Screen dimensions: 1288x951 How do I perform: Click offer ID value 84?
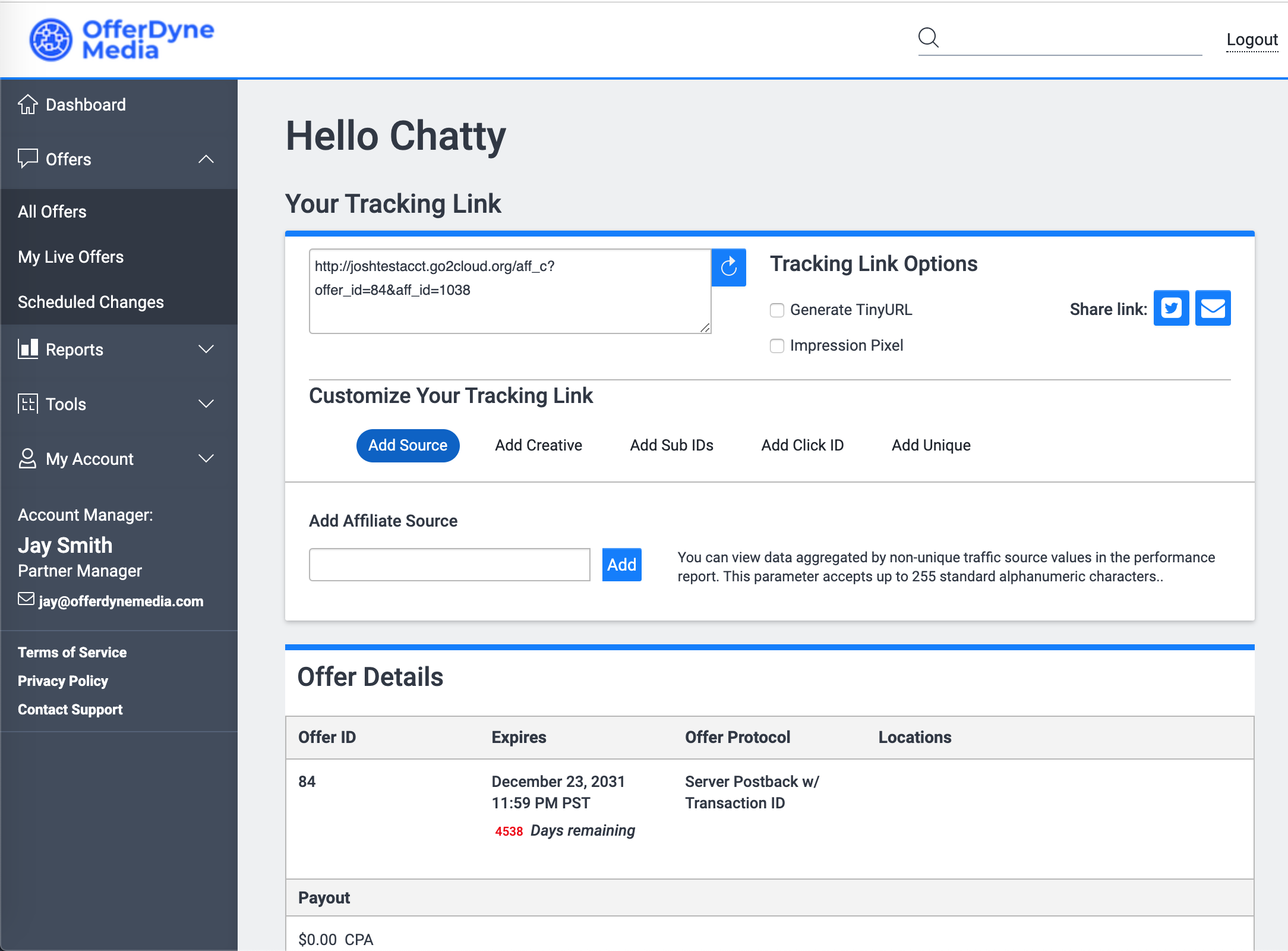click(x=307, y=781)
